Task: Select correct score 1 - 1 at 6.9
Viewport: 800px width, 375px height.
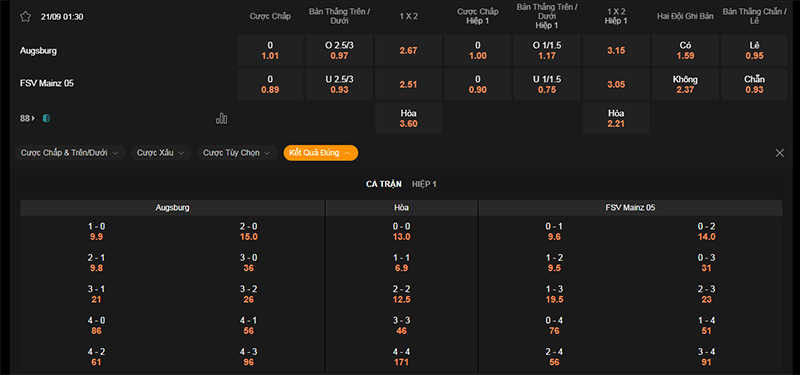Action: [402, 263]
